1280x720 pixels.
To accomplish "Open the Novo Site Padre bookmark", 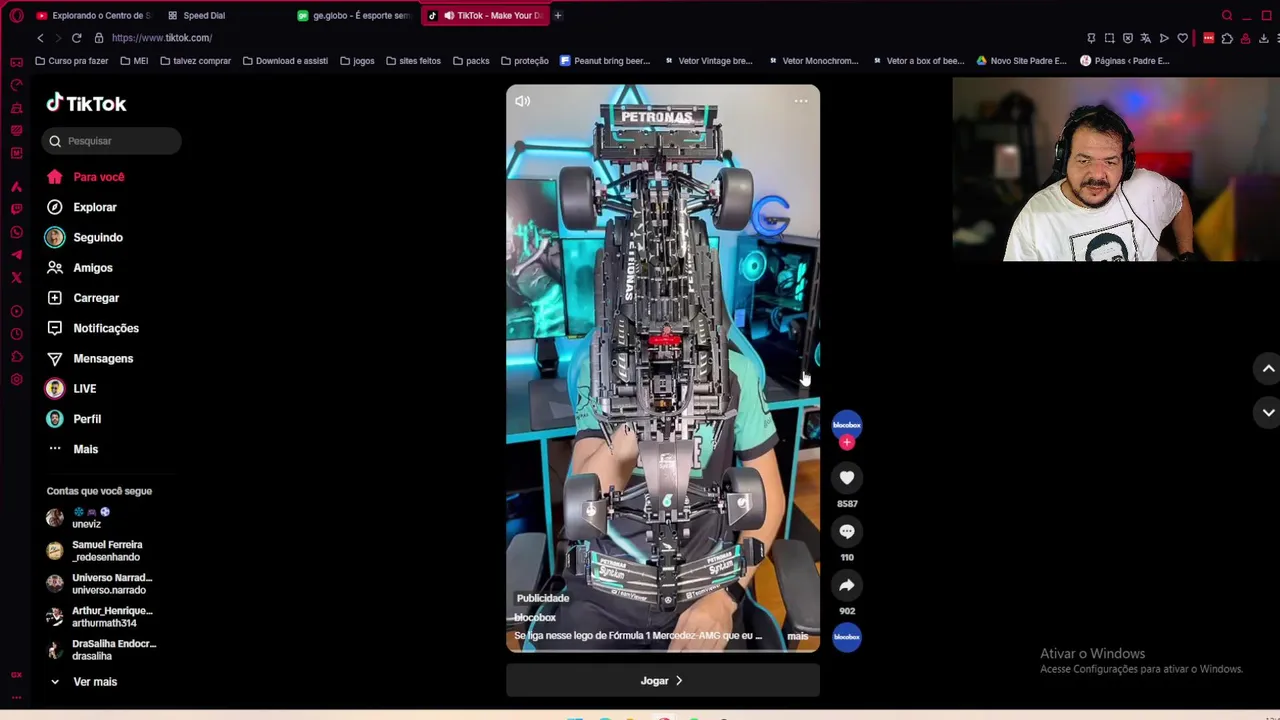I will pyautogui.click(x=1021, y=61).
